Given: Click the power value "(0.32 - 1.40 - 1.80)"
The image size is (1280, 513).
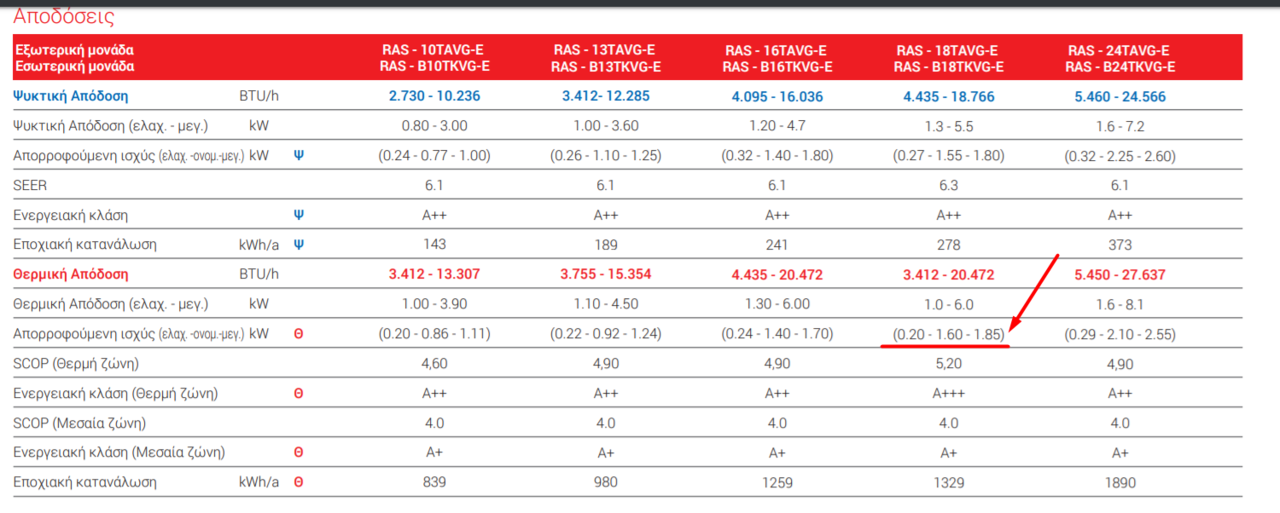Looking at the screenshot, I should pyautogui.click(x=777, y=156).
